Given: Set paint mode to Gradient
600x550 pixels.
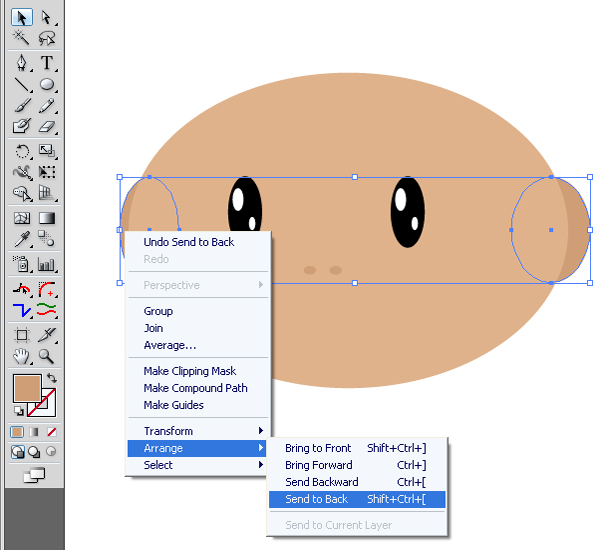Looking at the screenshot, I should point(34,432).
